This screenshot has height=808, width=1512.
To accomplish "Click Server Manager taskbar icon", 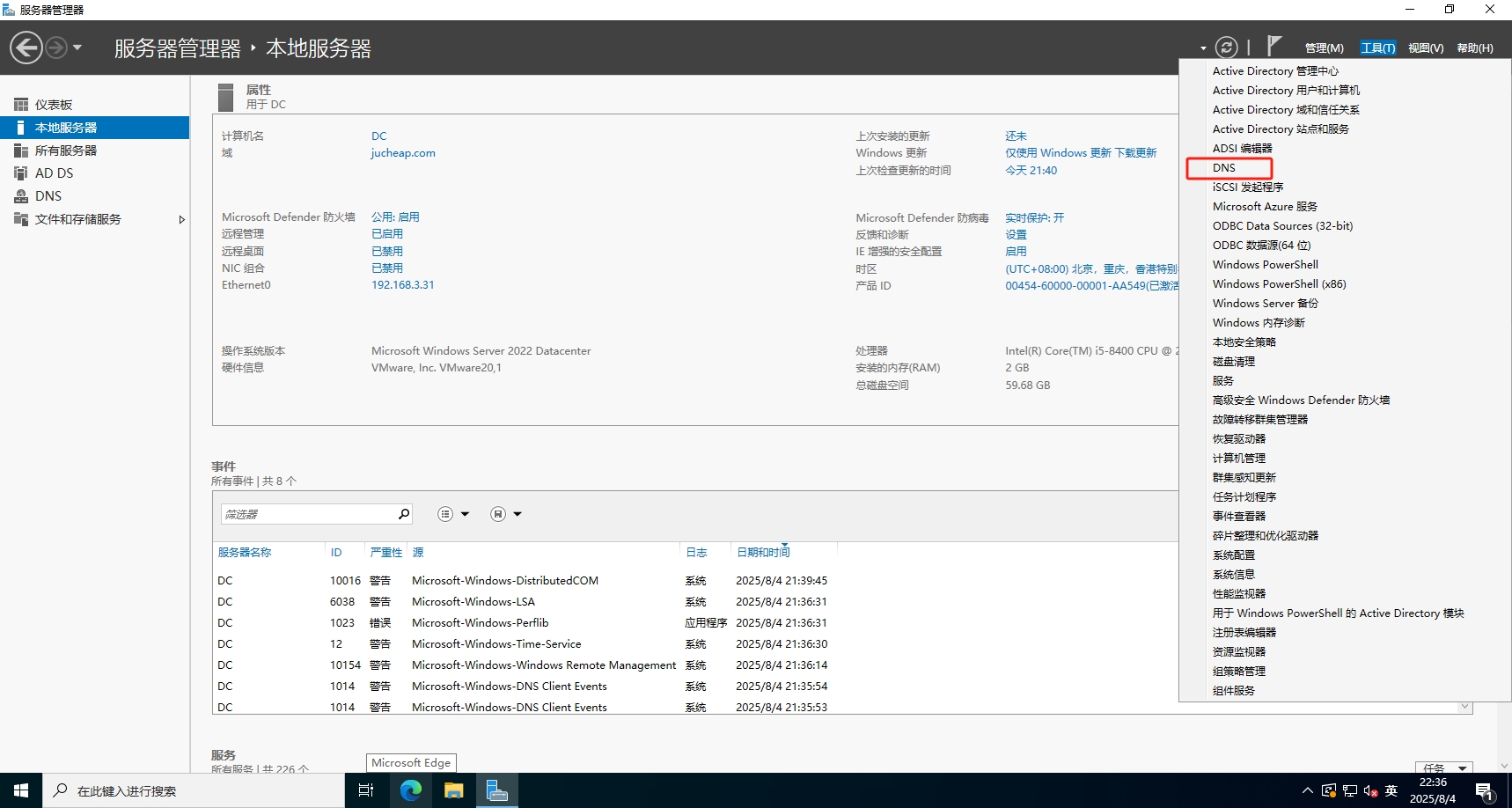I will (497, 790).
